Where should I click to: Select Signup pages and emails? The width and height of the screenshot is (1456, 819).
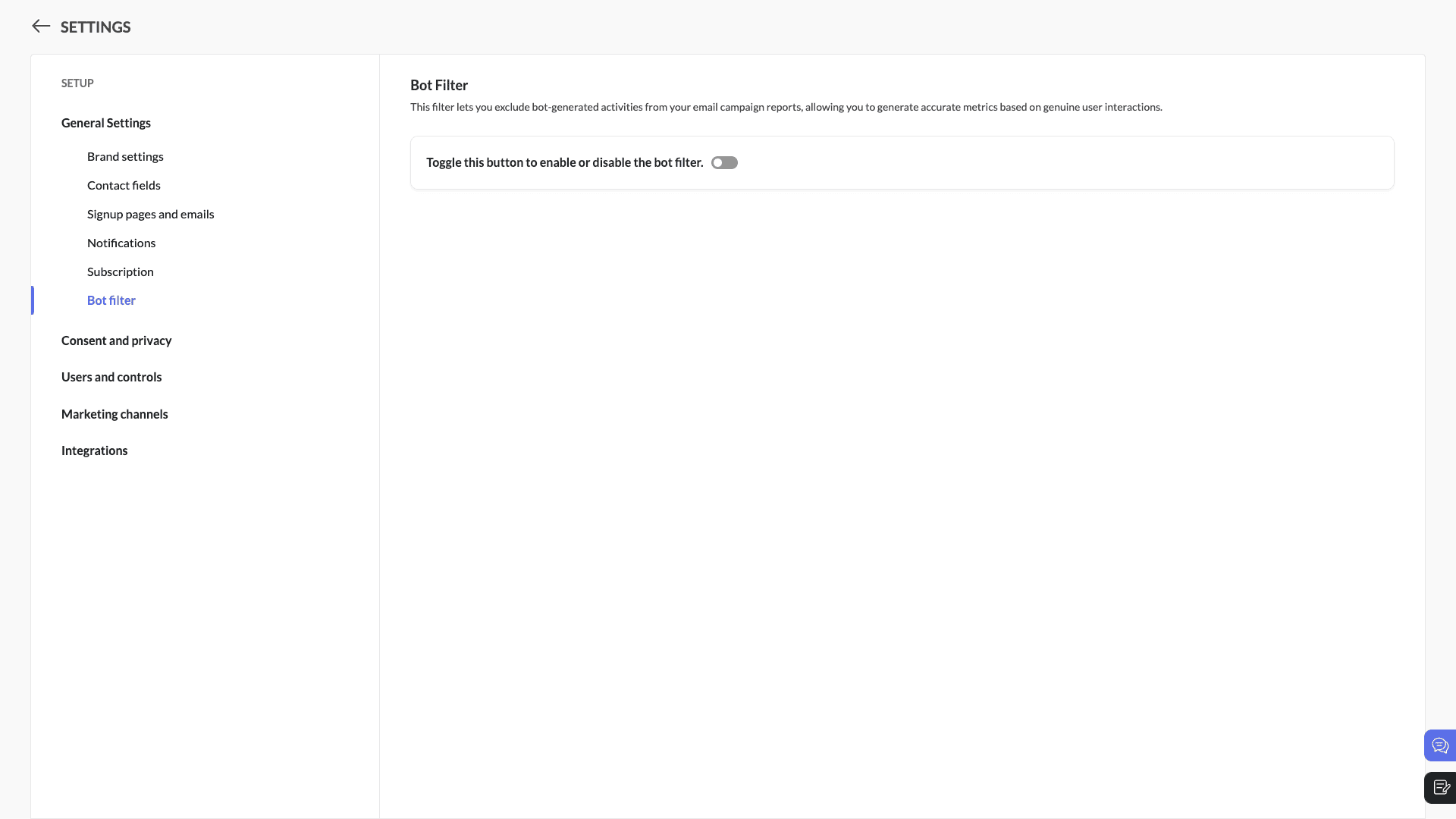tap(150, 214)
